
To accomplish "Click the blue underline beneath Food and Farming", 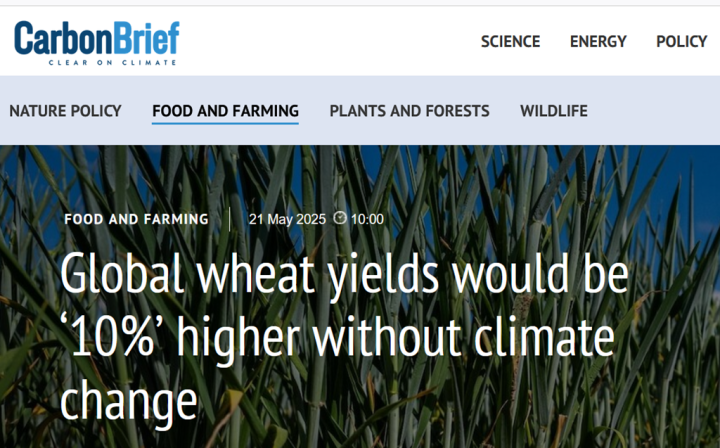I will tap(225, 124).
